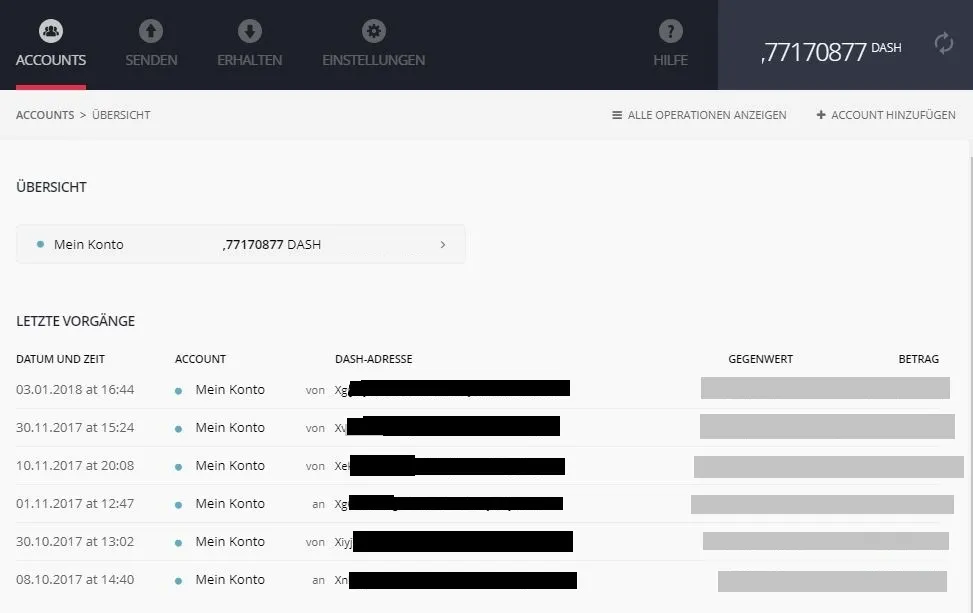
Task: Switch to the ERHALTEN tab label
Action: 249,60
